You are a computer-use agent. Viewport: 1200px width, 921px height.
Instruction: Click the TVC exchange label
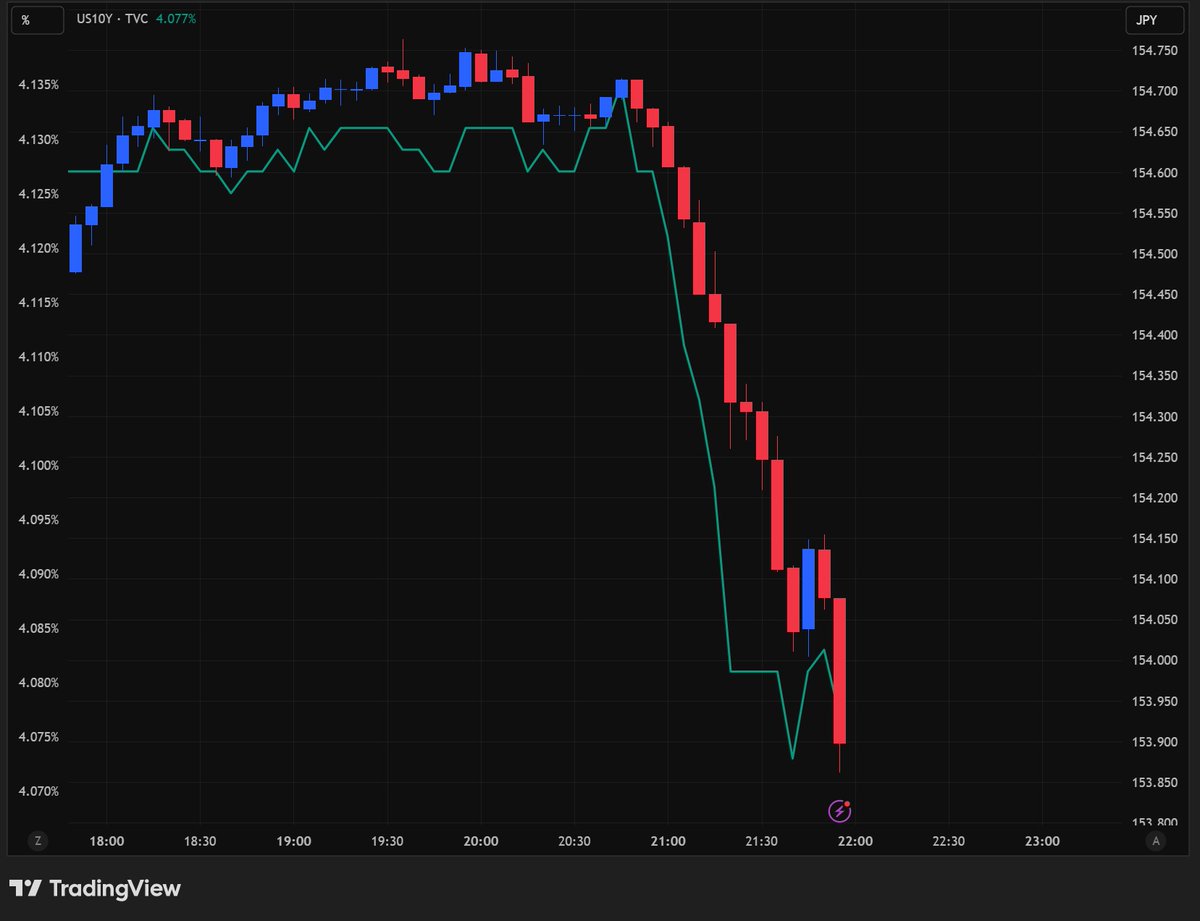click(x=135, y=18)
